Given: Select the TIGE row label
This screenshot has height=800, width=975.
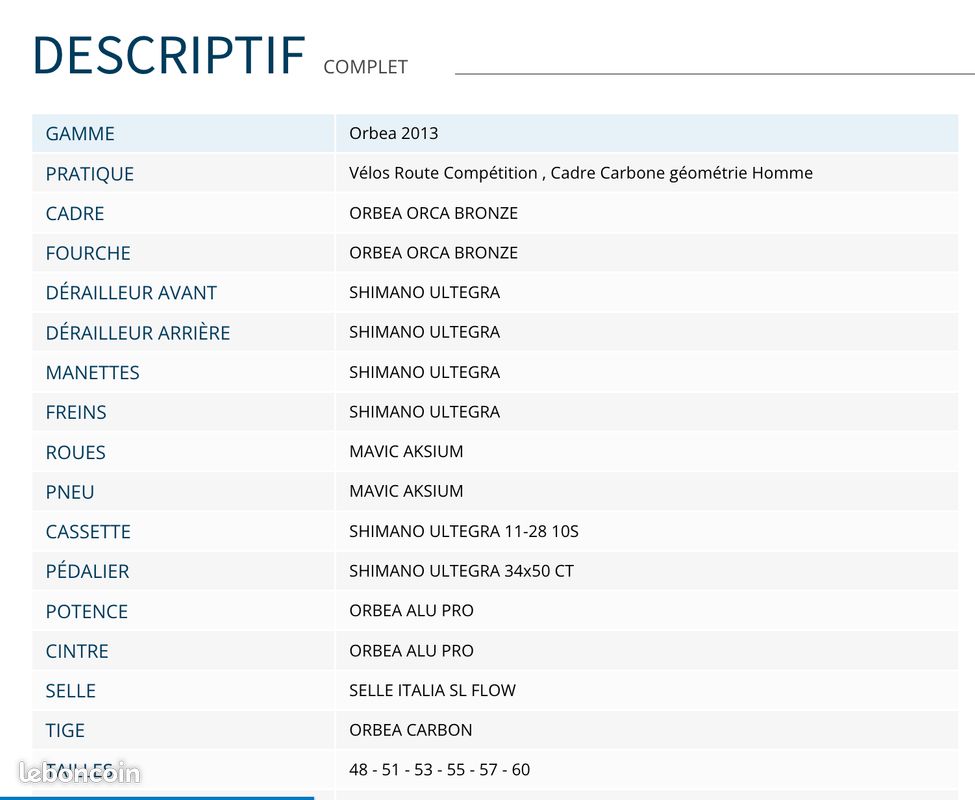Looking at the screenshot, I should click(x=65, y=730).
